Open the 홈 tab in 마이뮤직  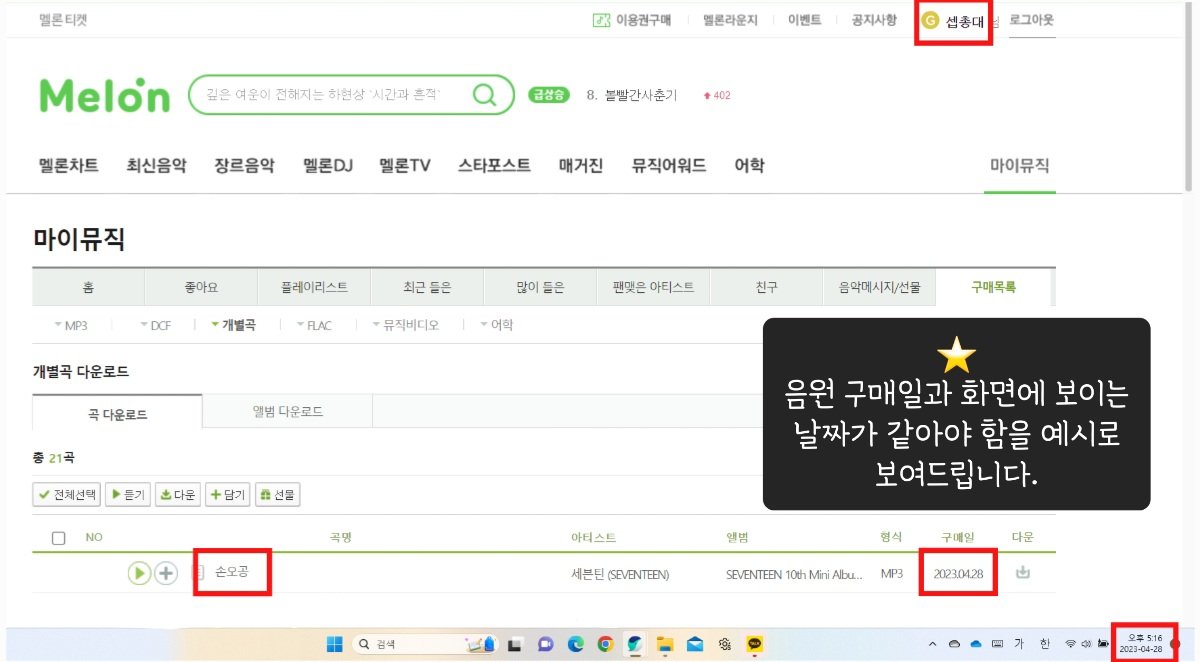coord(89,287)
